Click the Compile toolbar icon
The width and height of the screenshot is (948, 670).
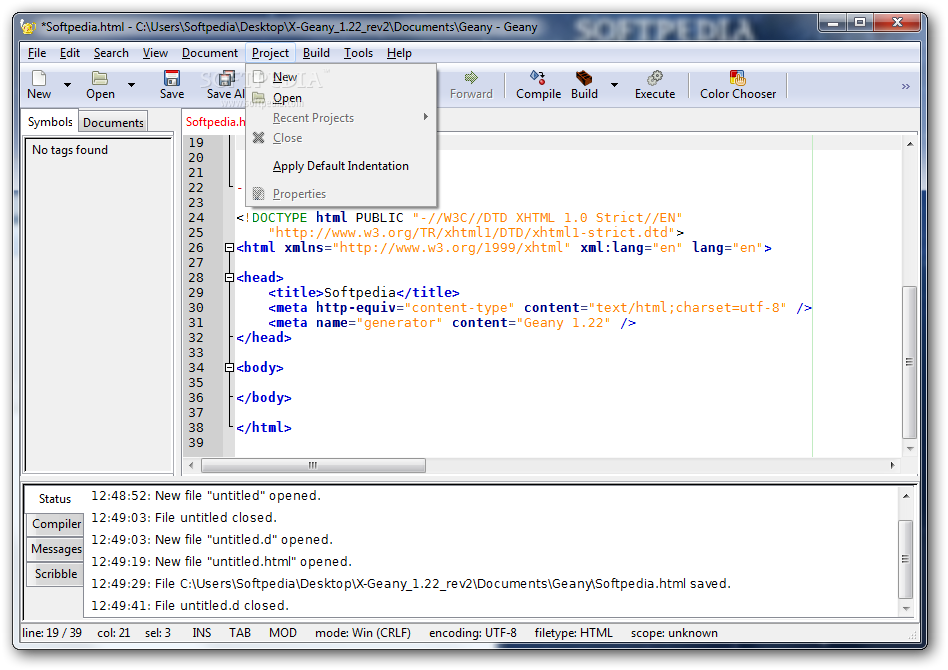[x=537, y=77]
